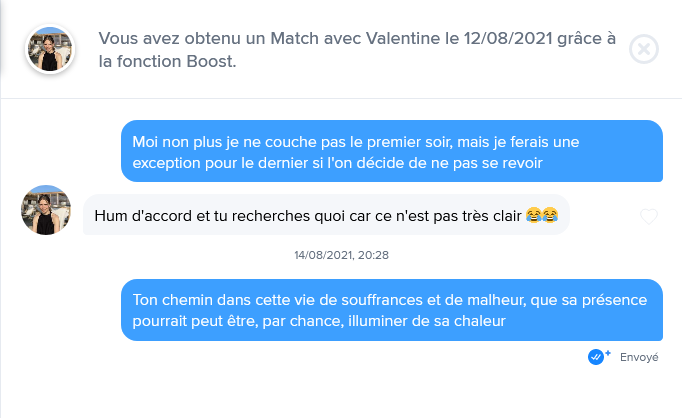Select Valentine's "Hum d'accord" grey message bubble
Screen dimensions: 682x418
(x=325, y=215)
